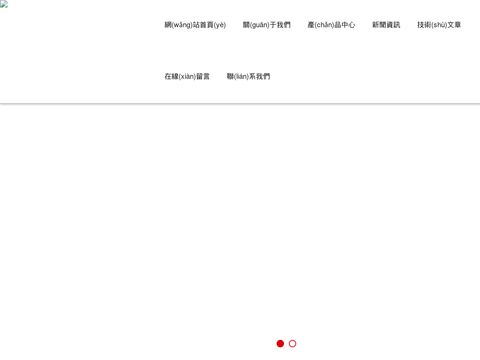Go to 產品中心 product center
The height and width of the screenshot is (360, 480).
click(x=331, y=25)
